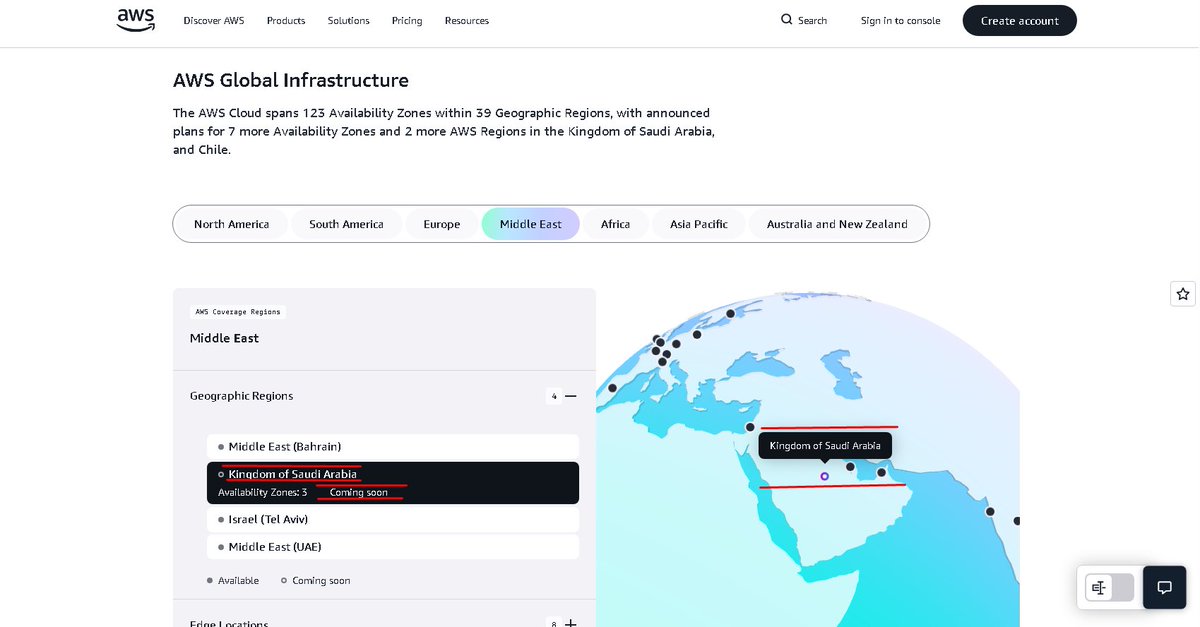This screenshot has width=1200, height=627.
Task: Open the Discover AWS menu
Action: click(x=214, y=20)
